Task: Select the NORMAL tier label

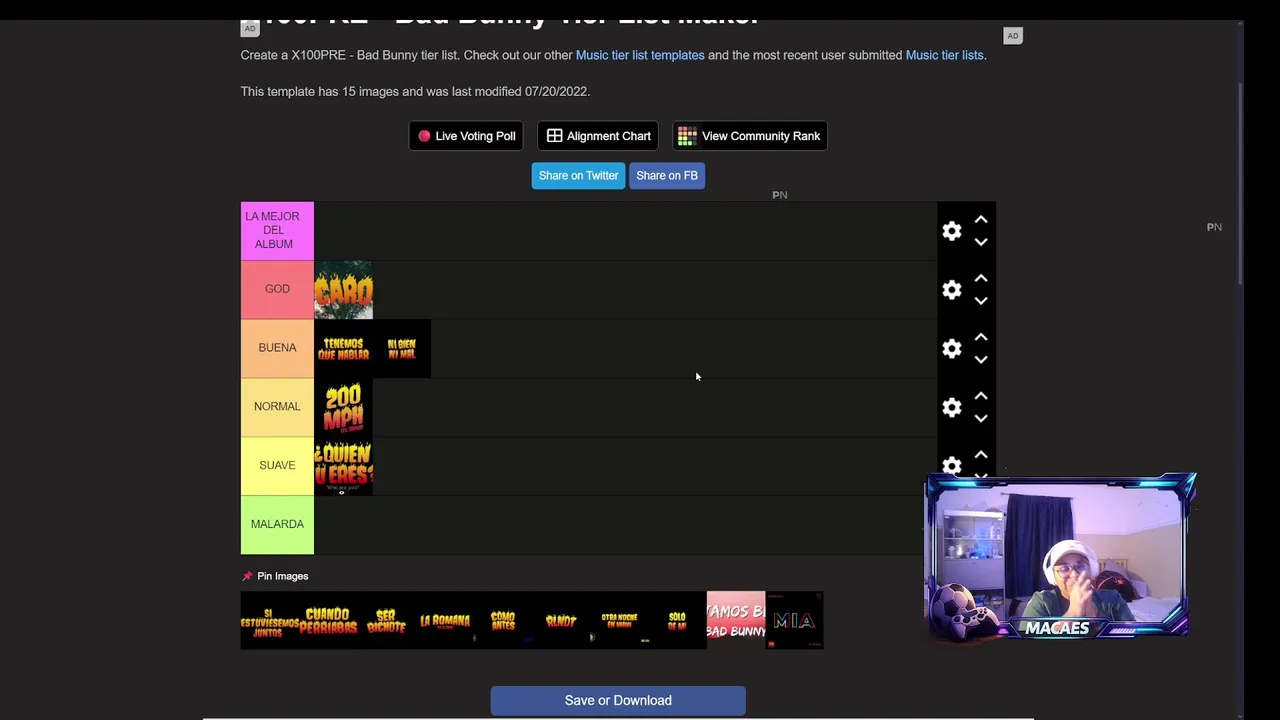Action: [277, 408]
